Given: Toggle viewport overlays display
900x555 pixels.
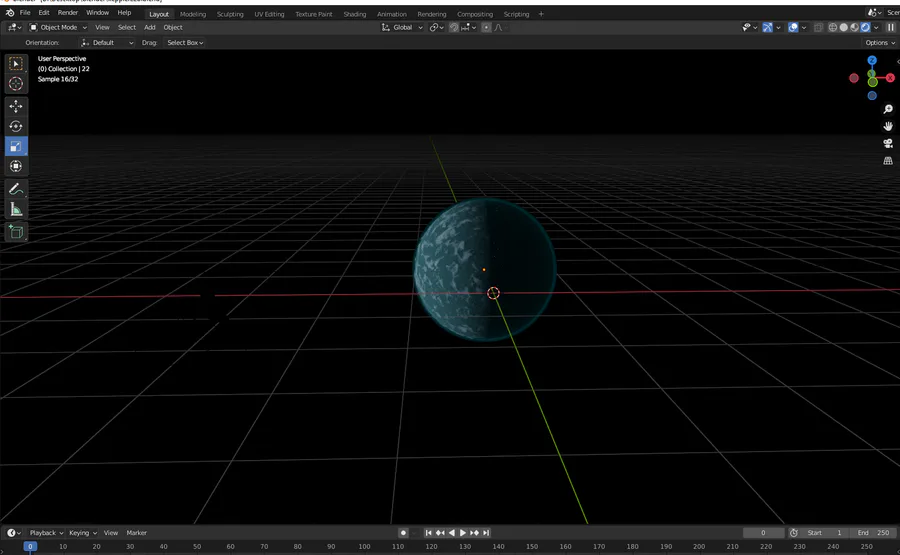Looking at the screenshot, I should (x=793, y=27).
